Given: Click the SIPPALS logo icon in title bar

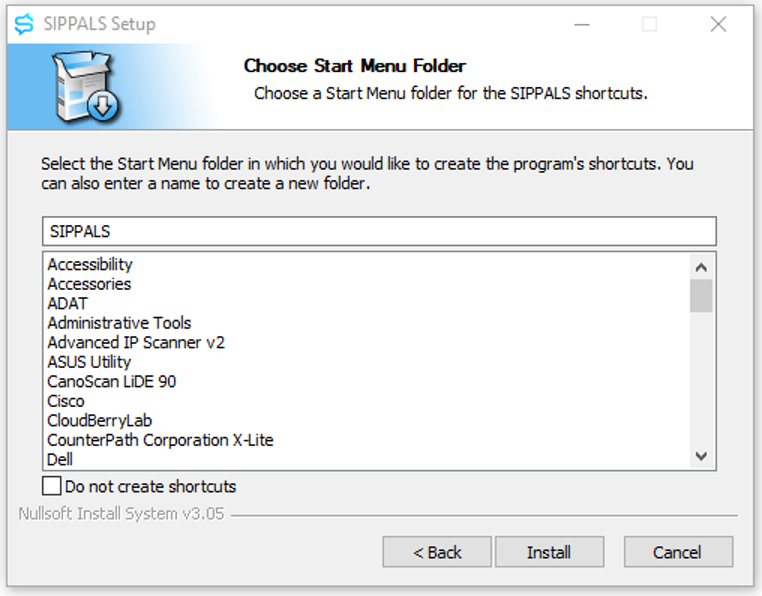Looking at the screenshot, I should (24, 24).
